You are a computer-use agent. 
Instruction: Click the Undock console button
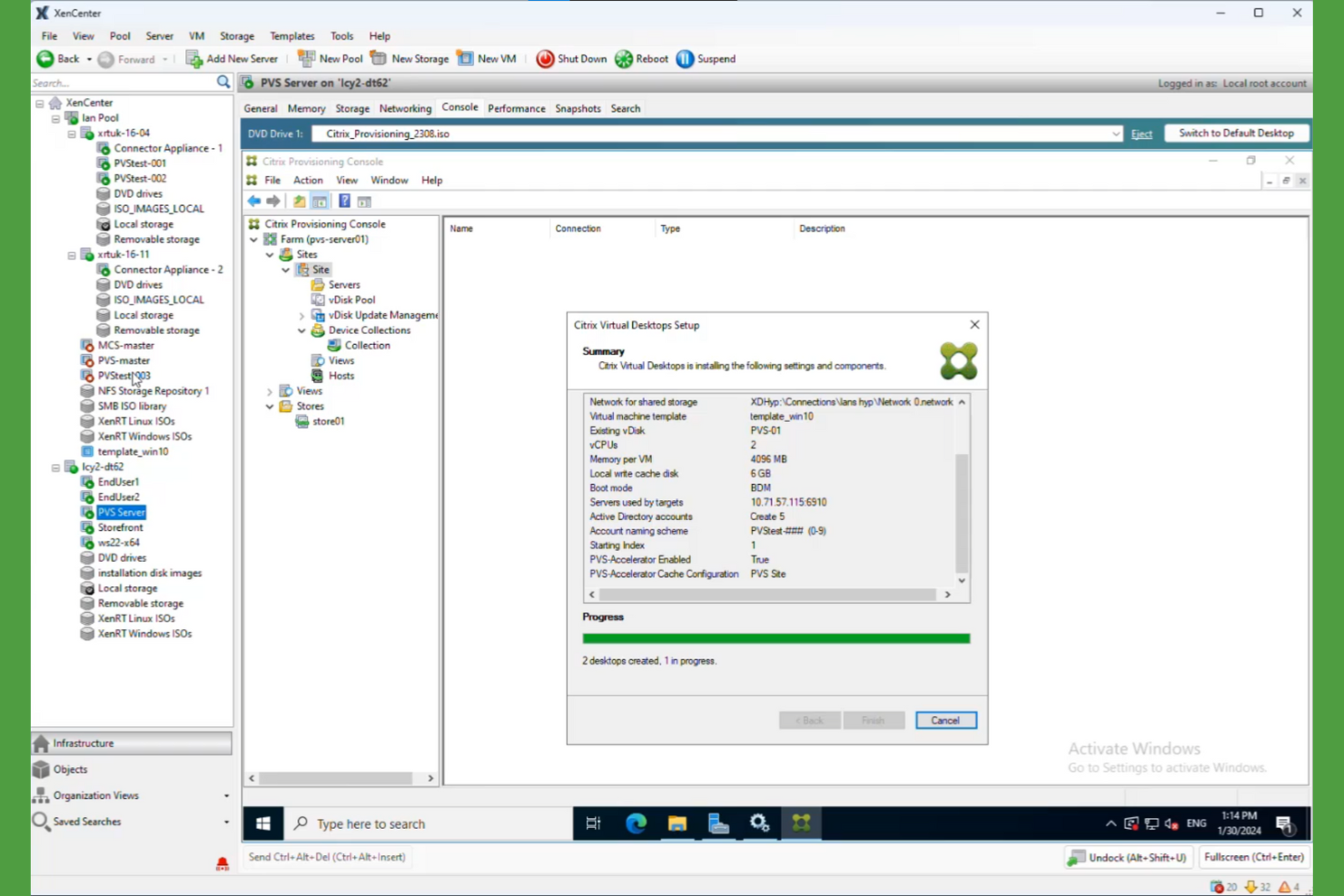(x=1128, y=857)
